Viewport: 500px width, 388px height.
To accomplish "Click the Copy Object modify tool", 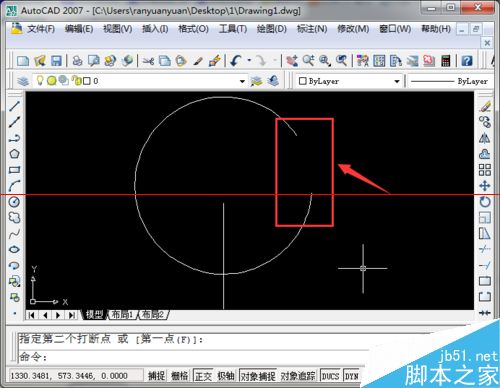I will [485, 122].
